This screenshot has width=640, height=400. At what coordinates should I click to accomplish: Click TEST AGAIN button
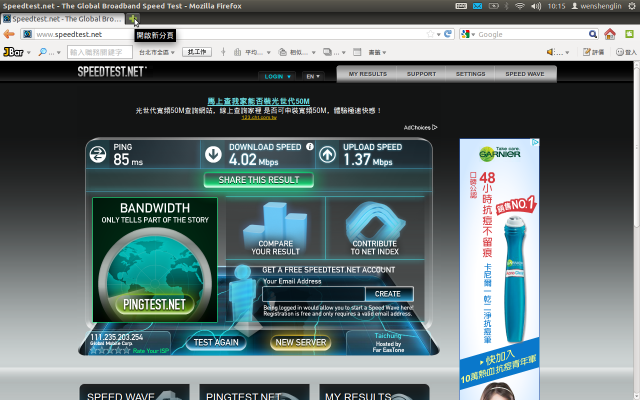click(x=216, y=342)
